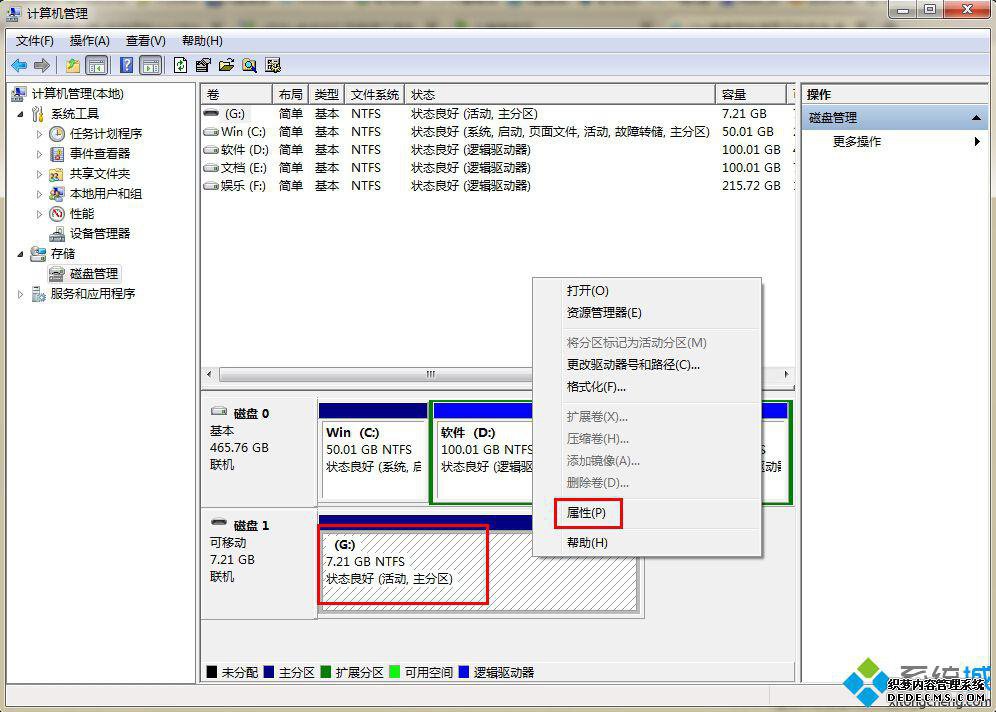Image resolution: width=996 pixels, height=712 pixels.
Task: Expand the 共享文件夹 arrow
Action: [39, 174]
